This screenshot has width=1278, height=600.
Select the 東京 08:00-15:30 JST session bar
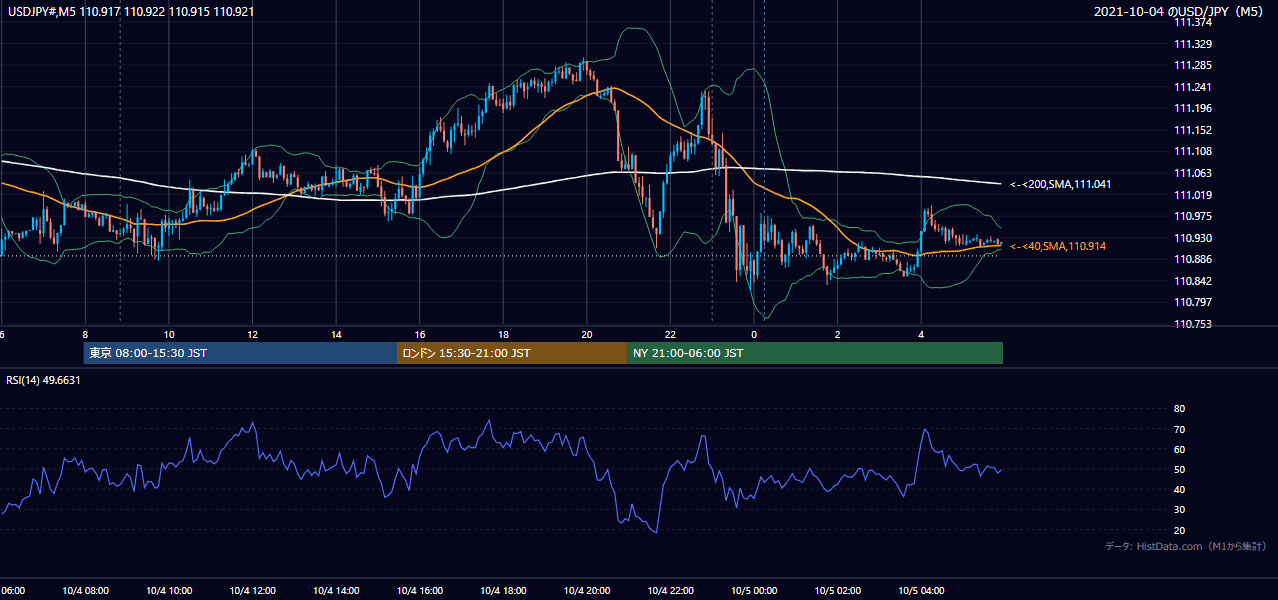240,353
